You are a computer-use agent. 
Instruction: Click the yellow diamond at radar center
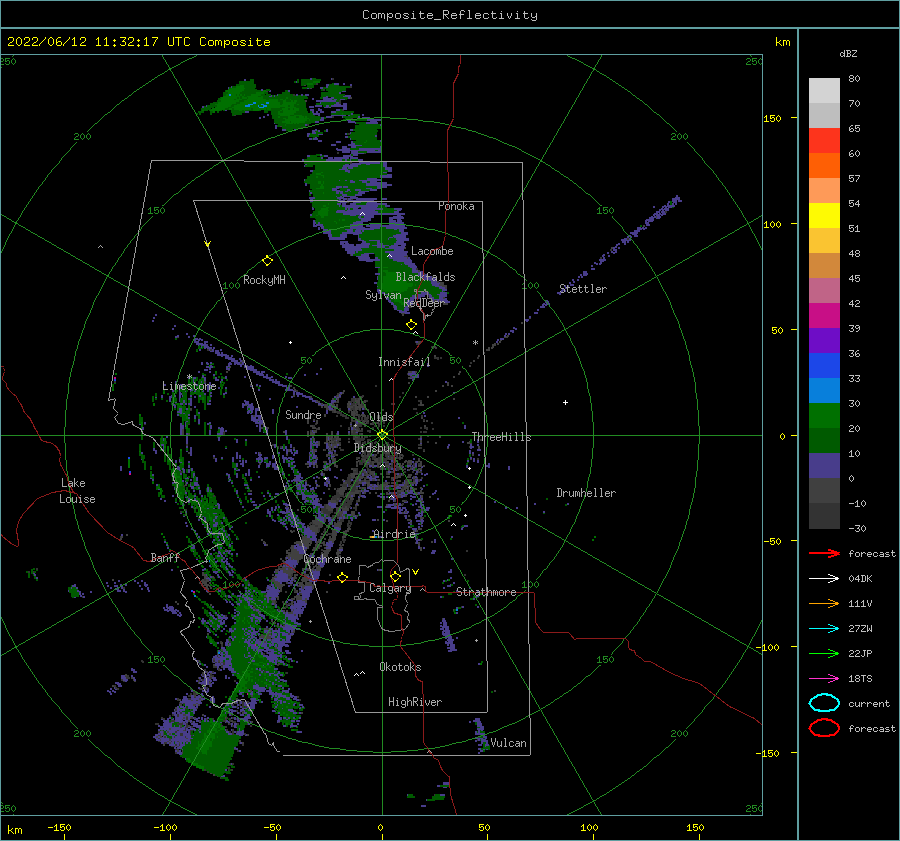[x=382, y=435]
